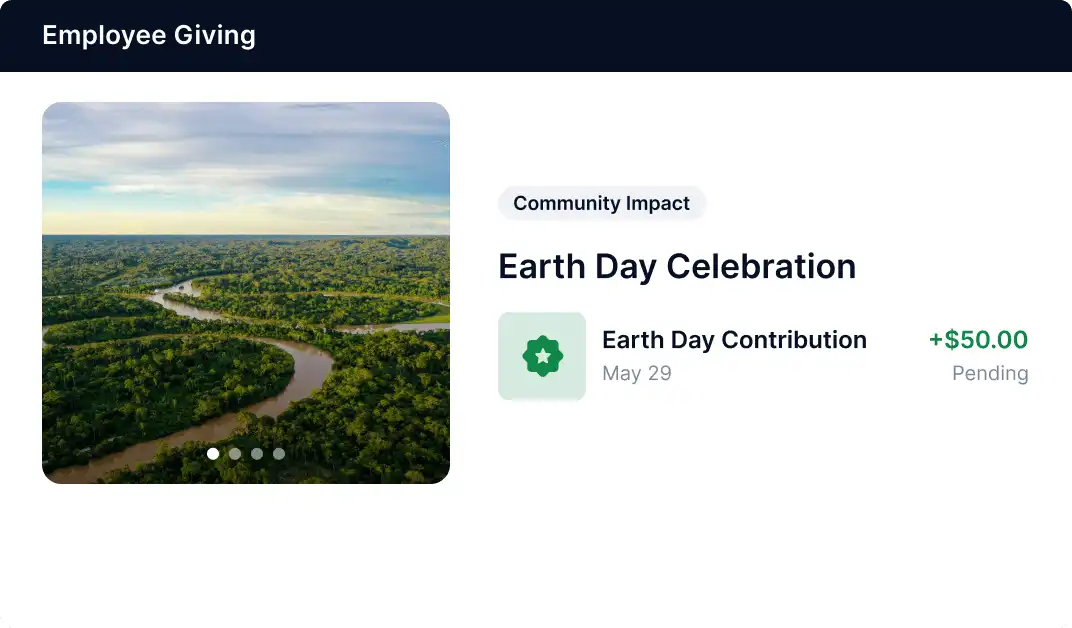Click the May 29 date text
Viewport: 1072px width, 628px height.
637,373
